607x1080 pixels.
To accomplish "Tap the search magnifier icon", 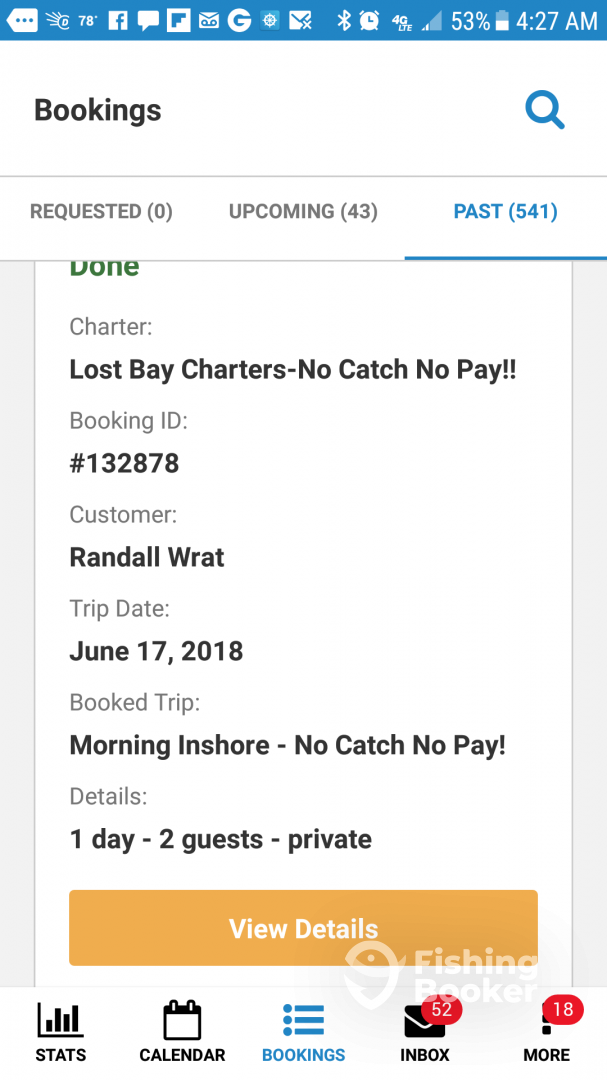I will (545, 110).
